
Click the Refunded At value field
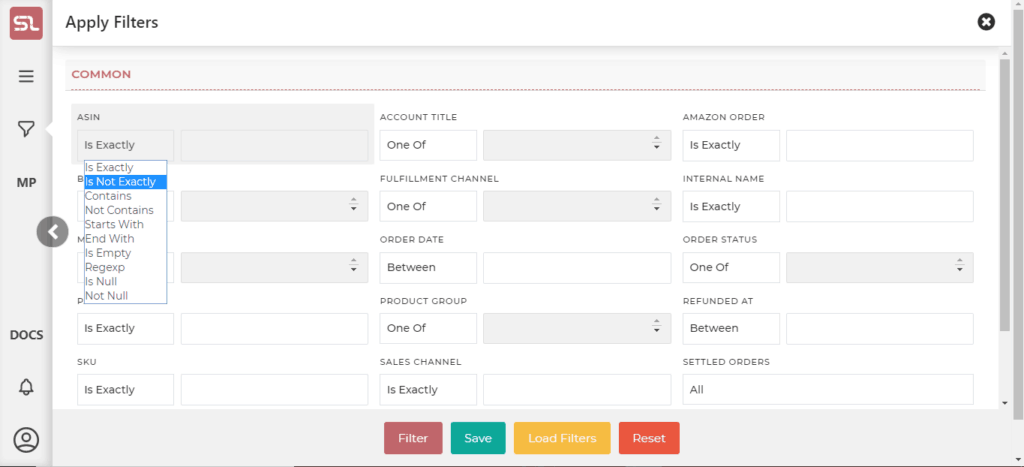pos(880,328)
